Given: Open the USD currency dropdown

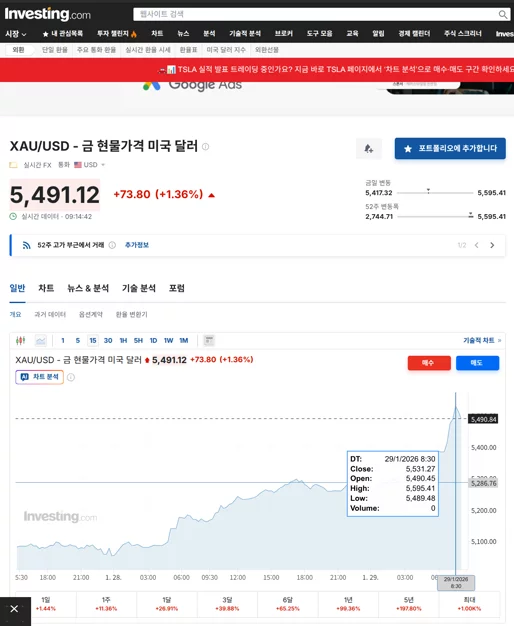Looking at the screenshot, I should coord(94,165).
